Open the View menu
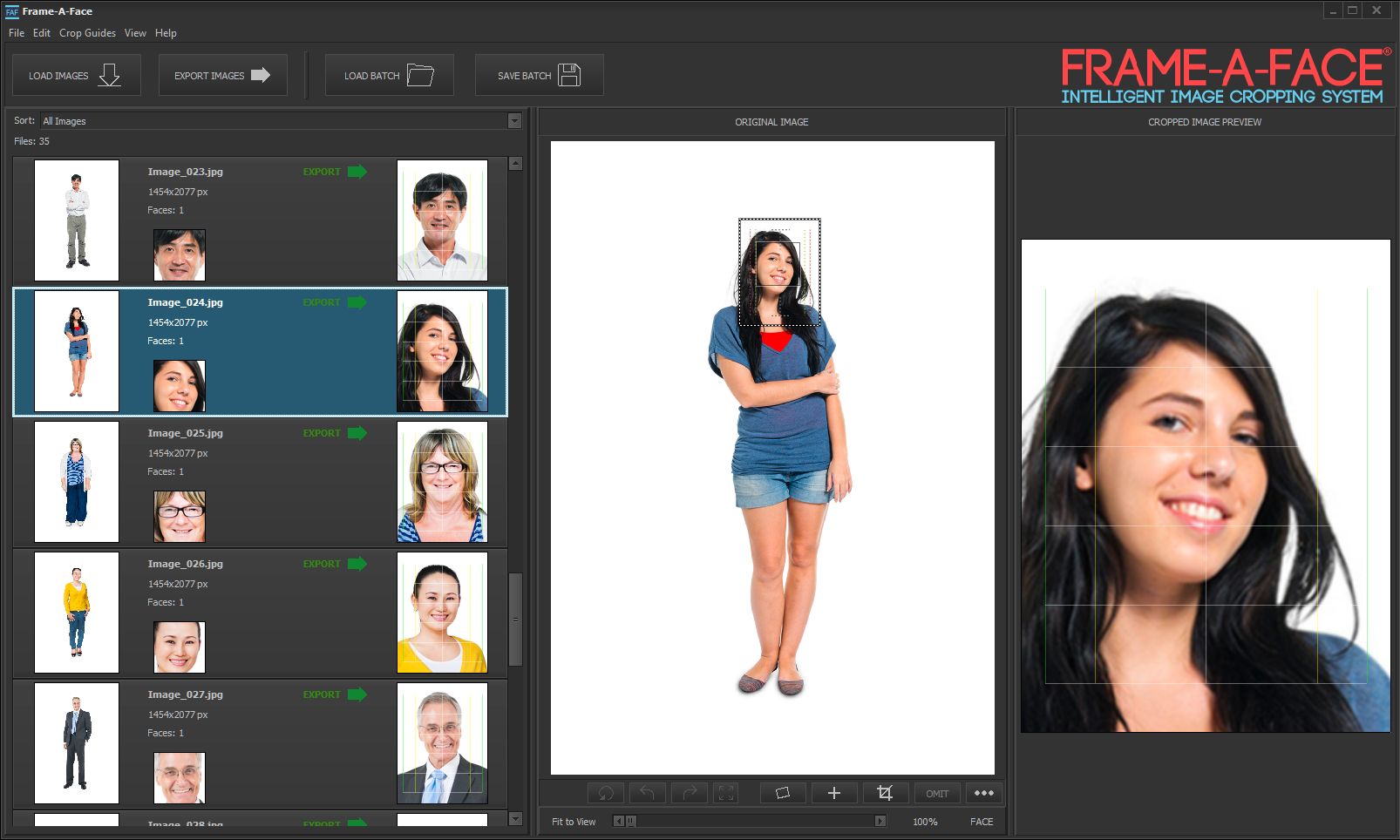 click(135, 33)
